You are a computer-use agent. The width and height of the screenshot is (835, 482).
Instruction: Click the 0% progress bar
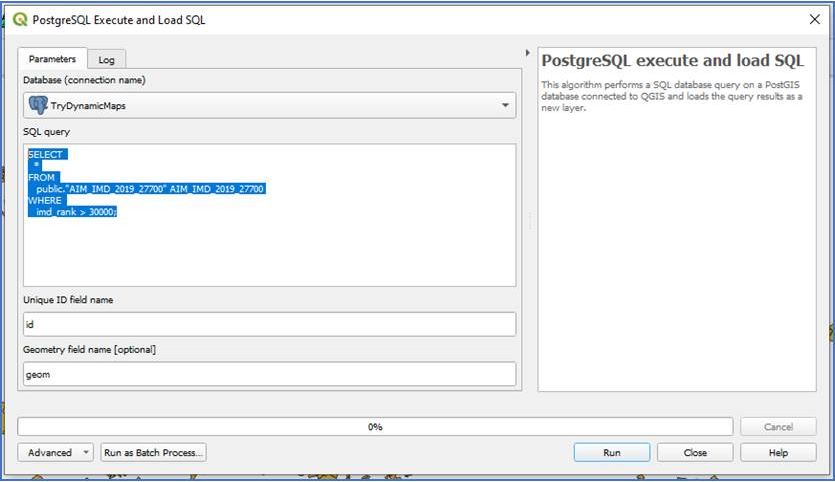(375, 427)
